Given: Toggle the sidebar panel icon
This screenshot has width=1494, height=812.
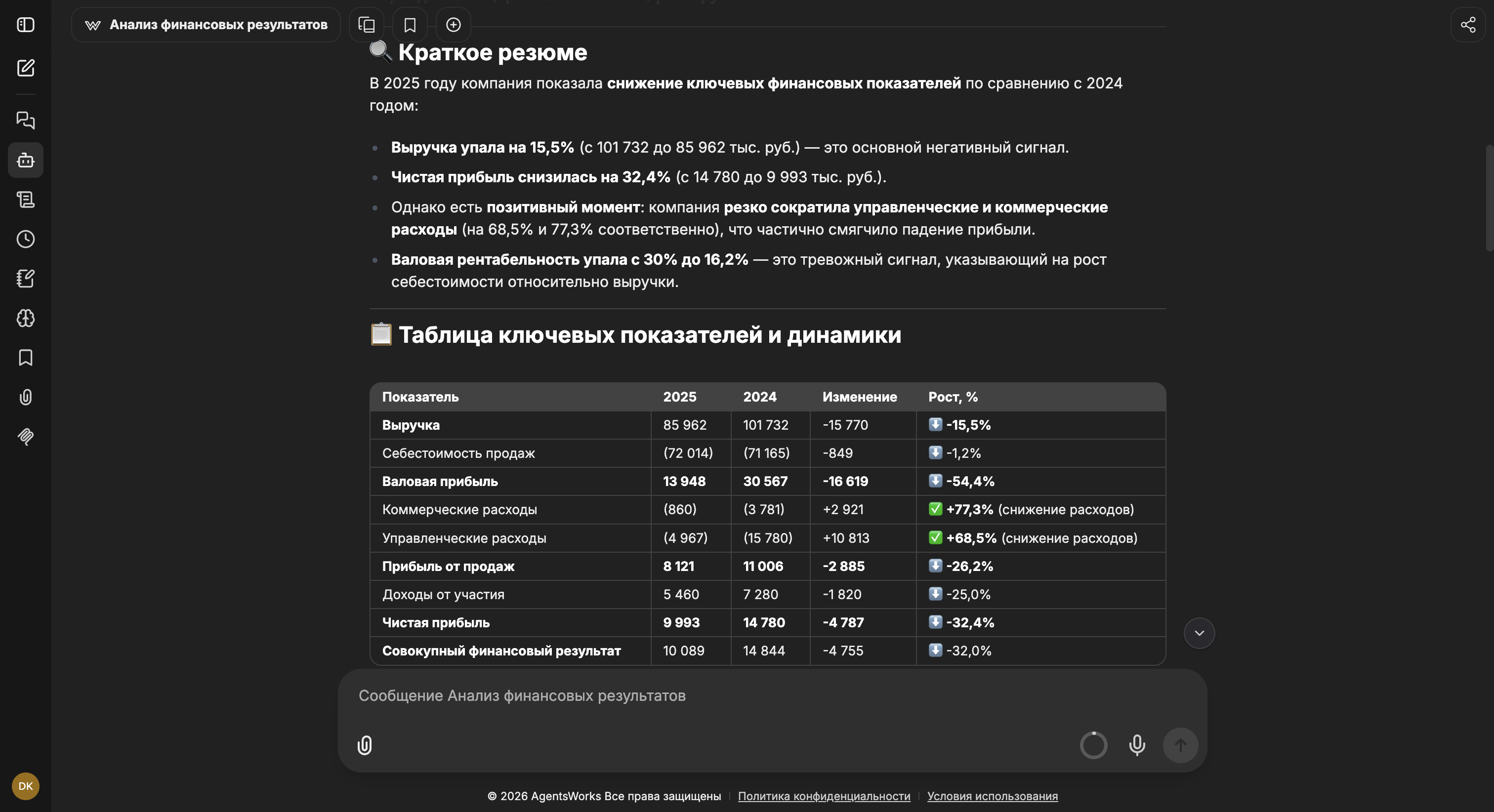Looking at the screenshot, I should [x=26, y=25].
